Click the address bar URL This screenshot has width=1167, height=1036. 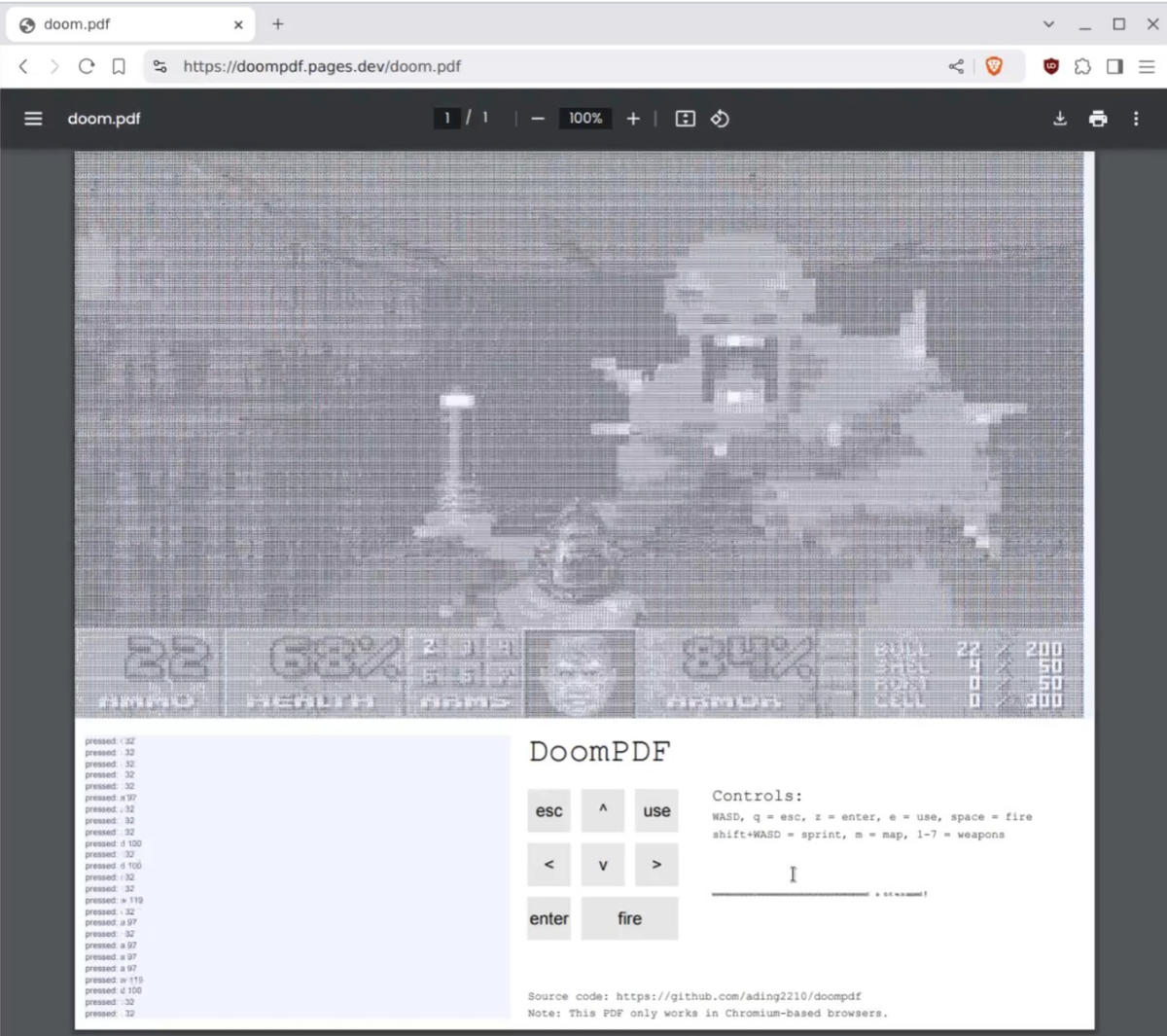point(322,66)
